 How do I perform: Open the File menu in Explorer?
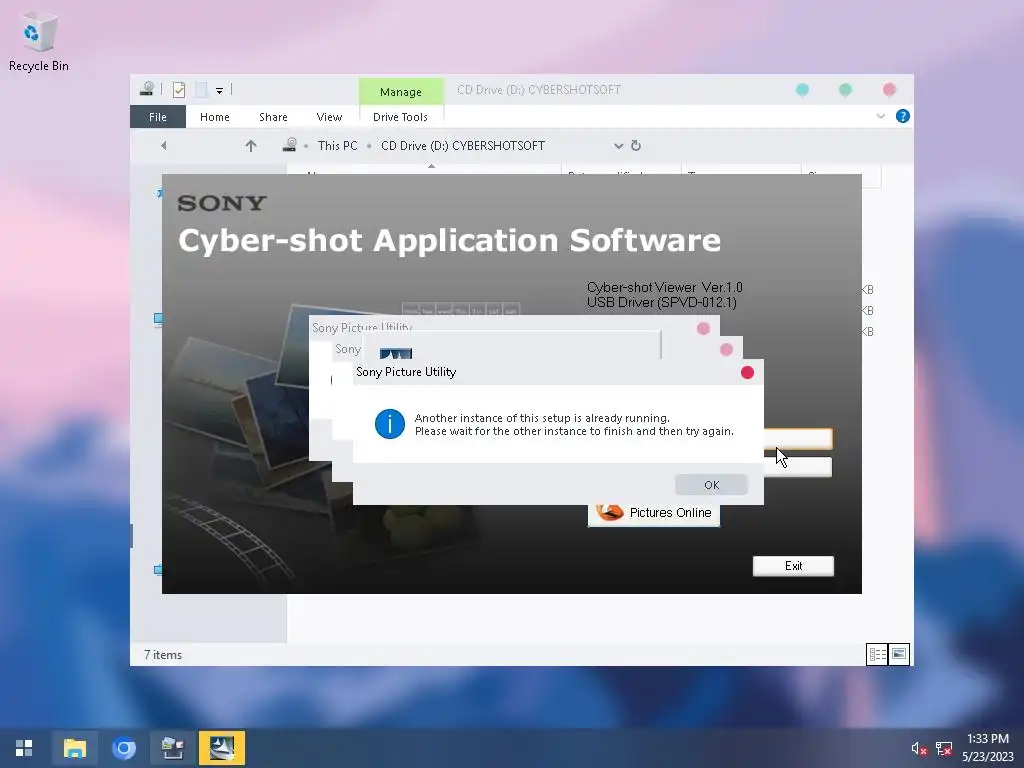[x=158, y=117]
